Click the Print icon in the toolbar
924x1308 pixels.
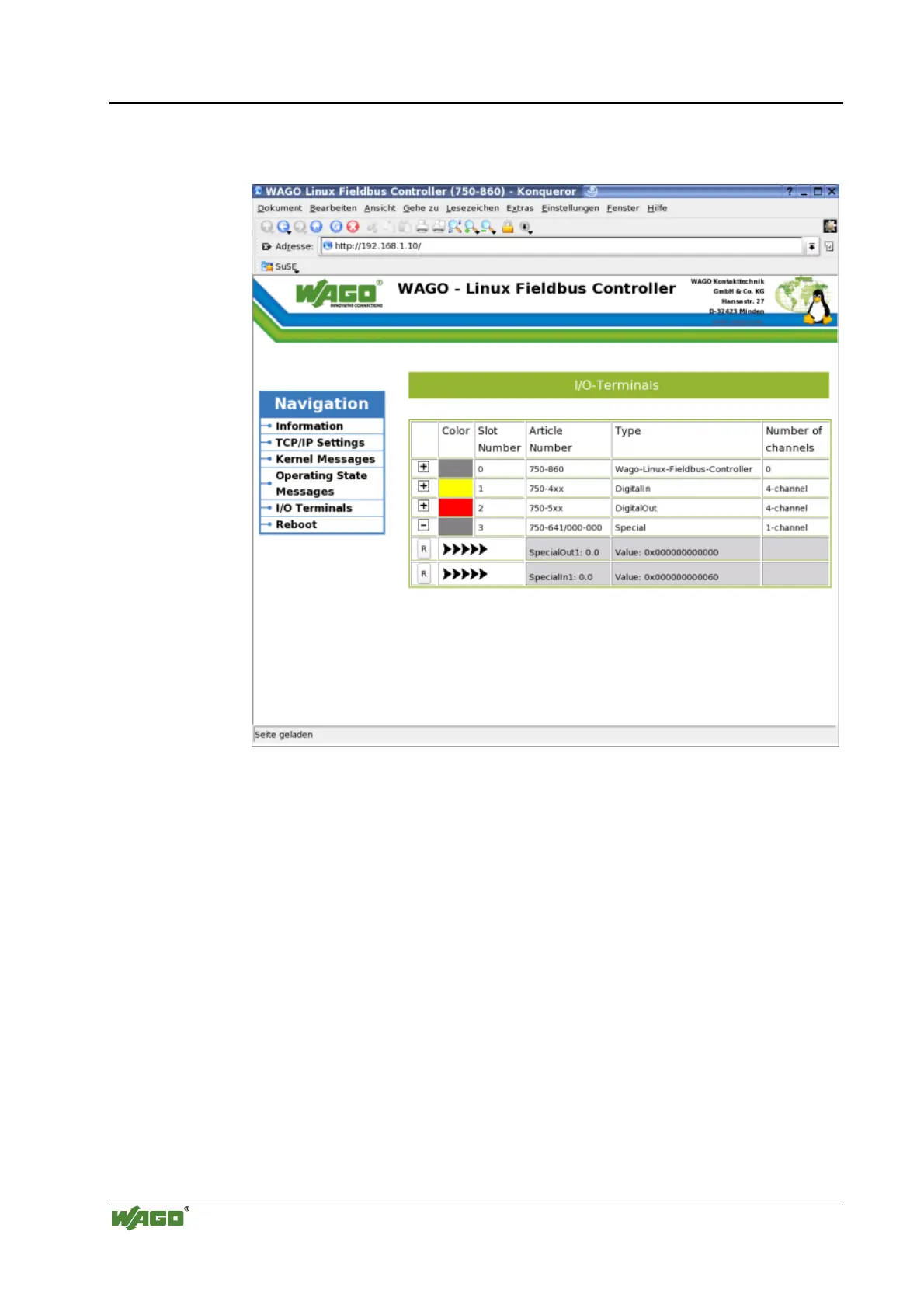(422, 227)
